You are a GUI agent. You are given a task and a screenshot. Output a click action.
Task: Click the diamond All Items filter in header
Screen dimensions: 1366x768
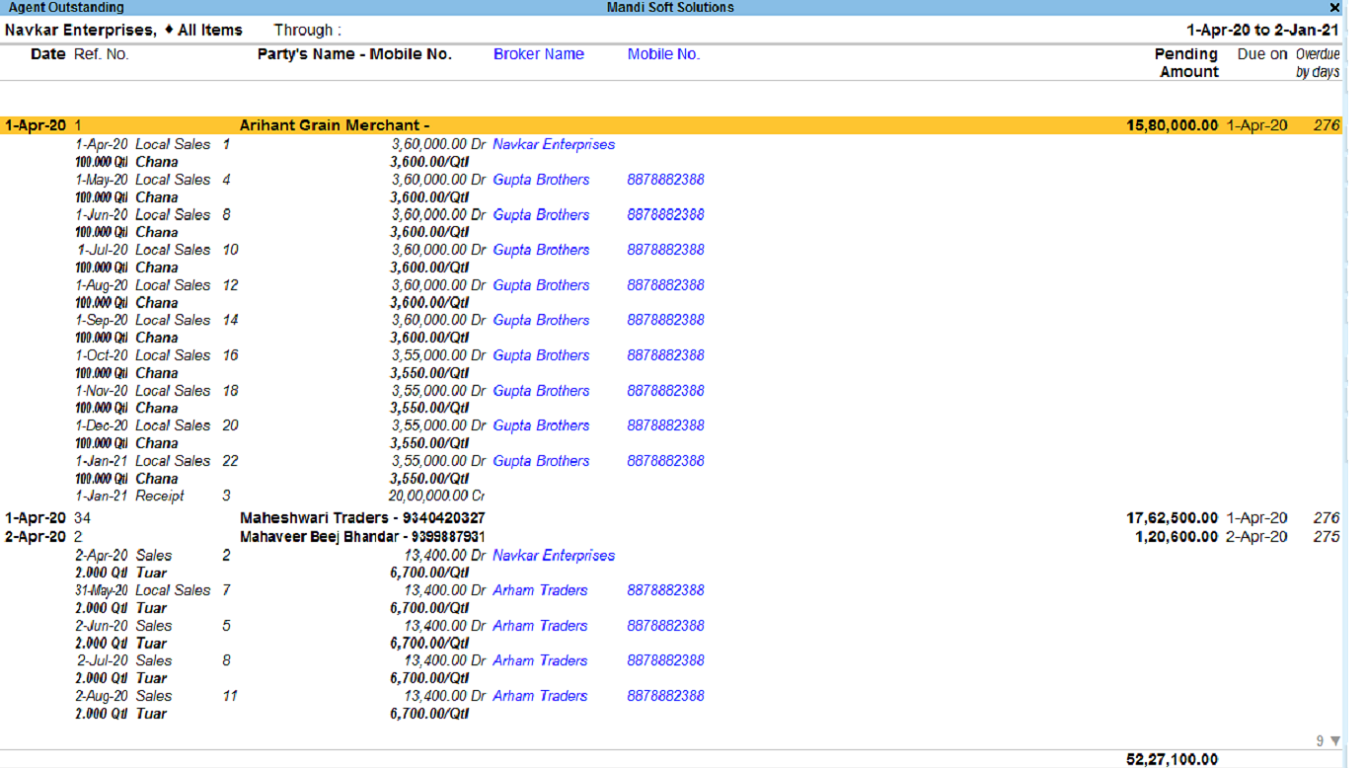point(204,30)
